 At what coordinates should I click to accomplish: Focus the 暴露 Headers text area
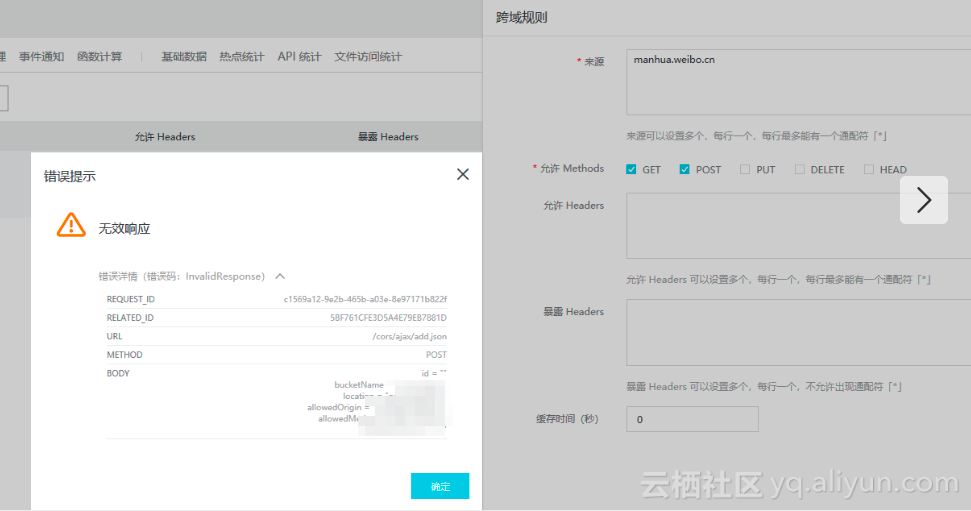[x=798, y=333]
